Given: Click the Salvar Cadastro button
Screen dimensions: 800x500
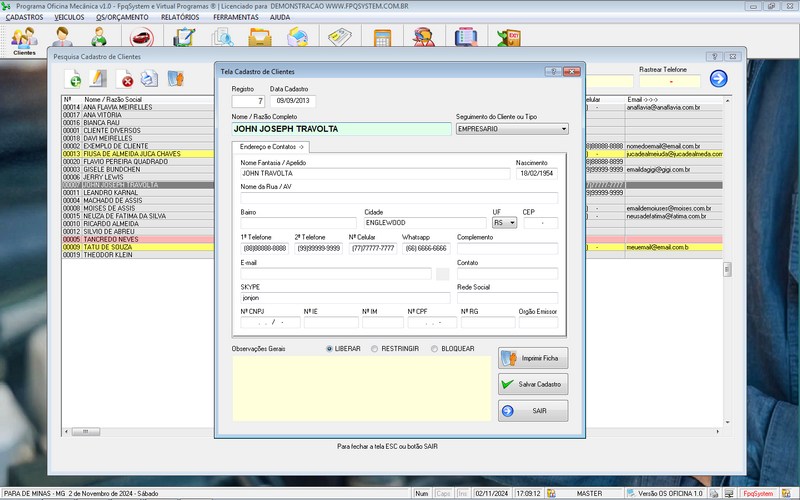Looking at the screenshot, I should 532,384.
